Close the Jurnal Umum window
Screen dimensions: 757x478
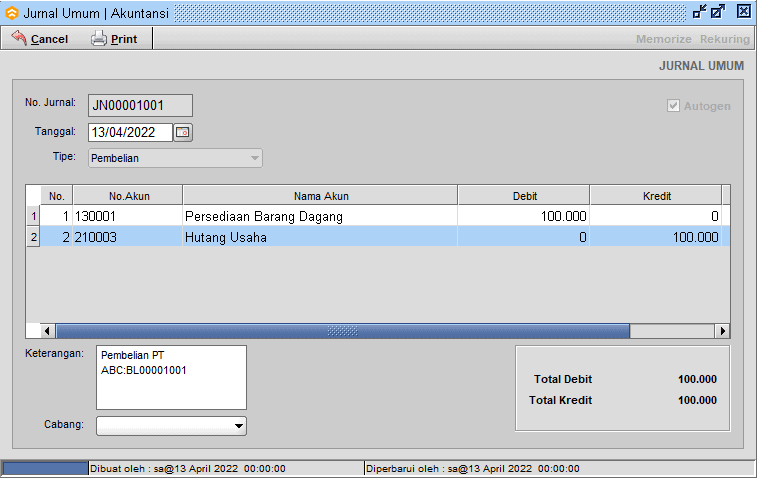pos(744,12)
